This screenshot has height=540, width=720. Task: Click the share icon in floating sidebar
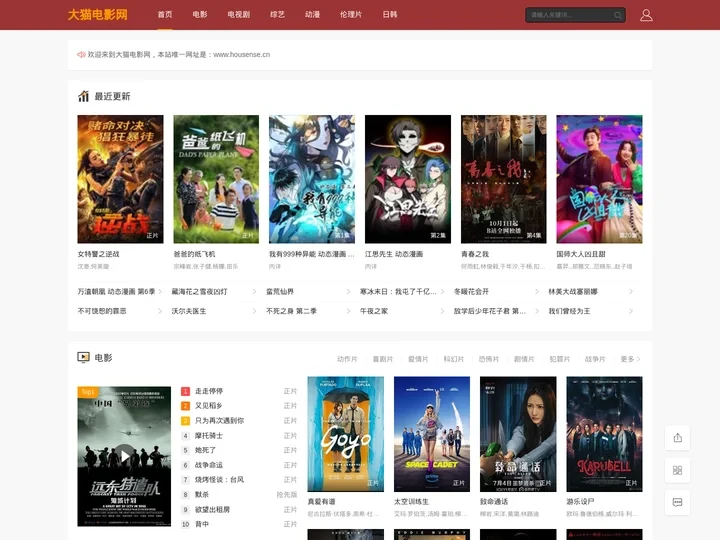coord(677,438)
